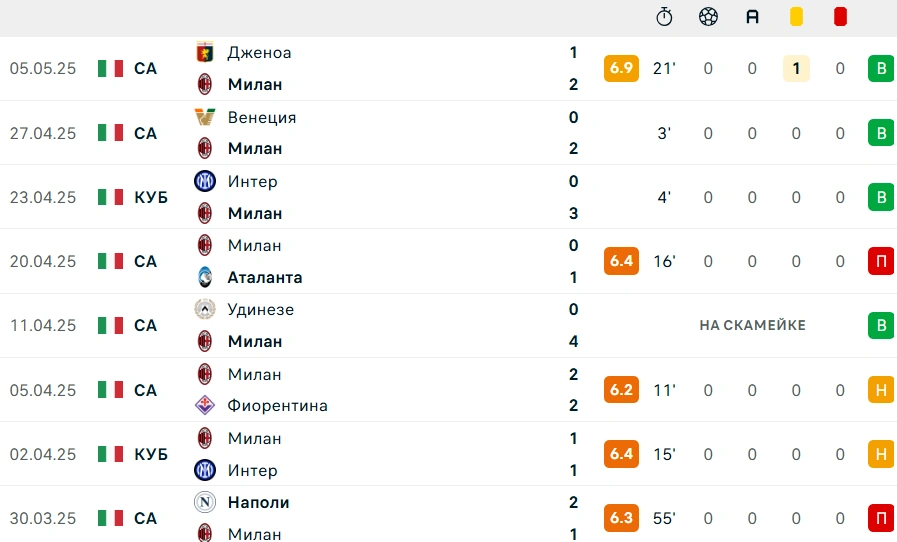Viewport: 897px width, 542px height.
Task: Click Udinese club crest logo
Action: coord(205,309)
